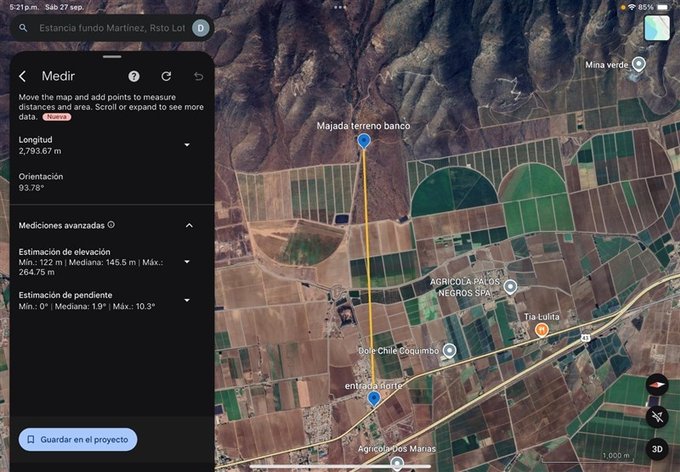Open the Longitud units dropdown
Viewport: 680px width, 472px height.
[x=187, y=145]
